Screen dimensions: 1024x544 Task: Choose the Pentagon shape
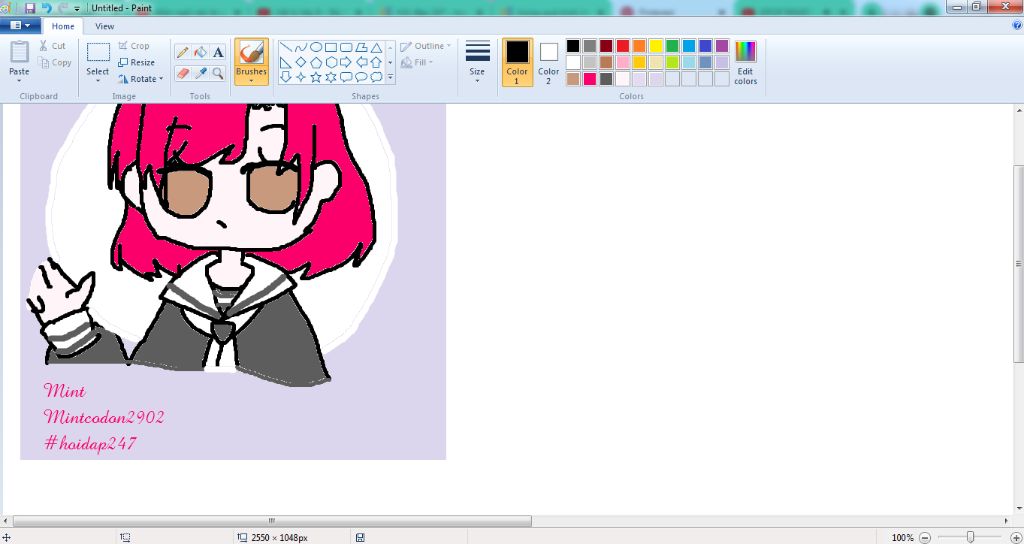click(315, 63)
